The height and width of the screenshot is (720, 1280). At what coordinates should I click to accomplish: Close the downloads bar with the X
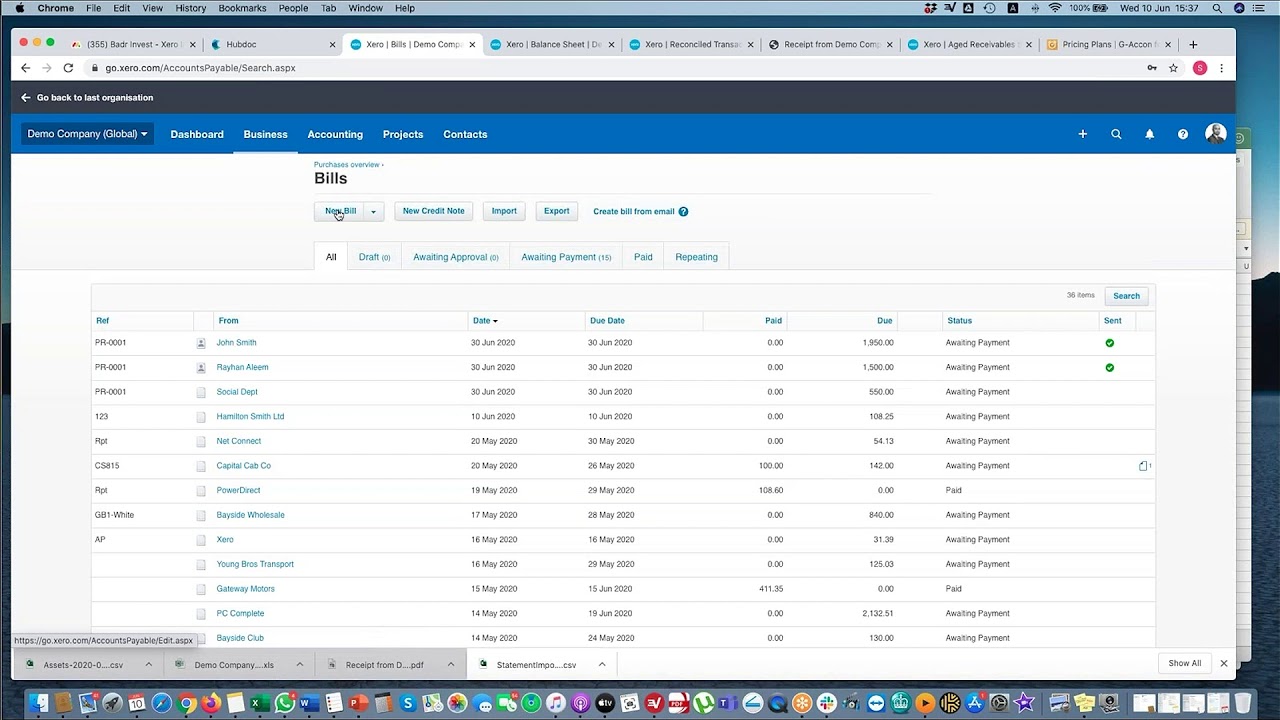[1223, 663]
